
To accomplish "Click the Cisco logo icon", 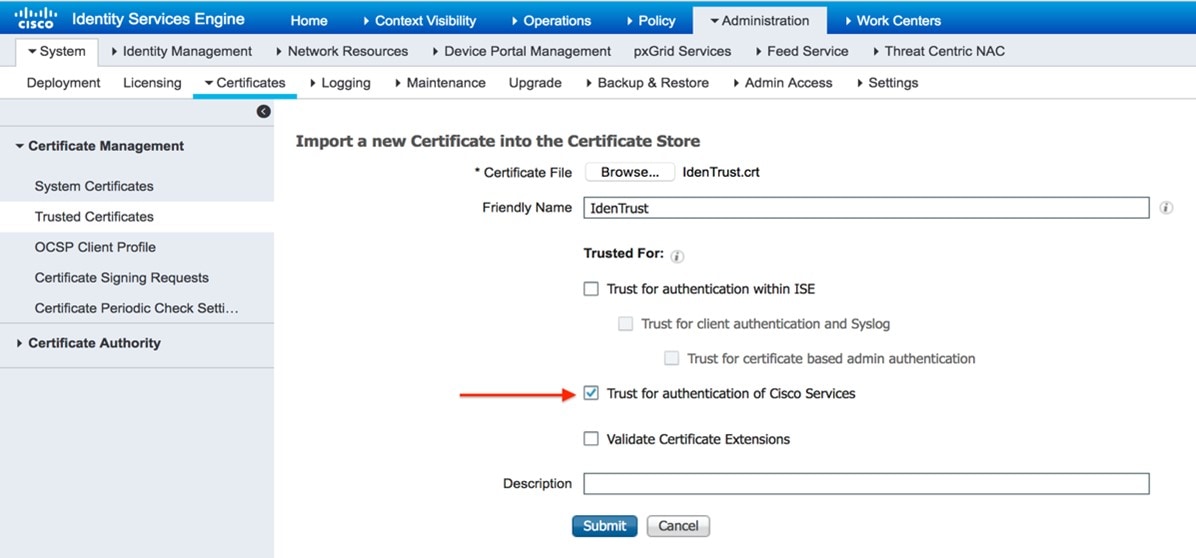I will click(x=35, y=18).
